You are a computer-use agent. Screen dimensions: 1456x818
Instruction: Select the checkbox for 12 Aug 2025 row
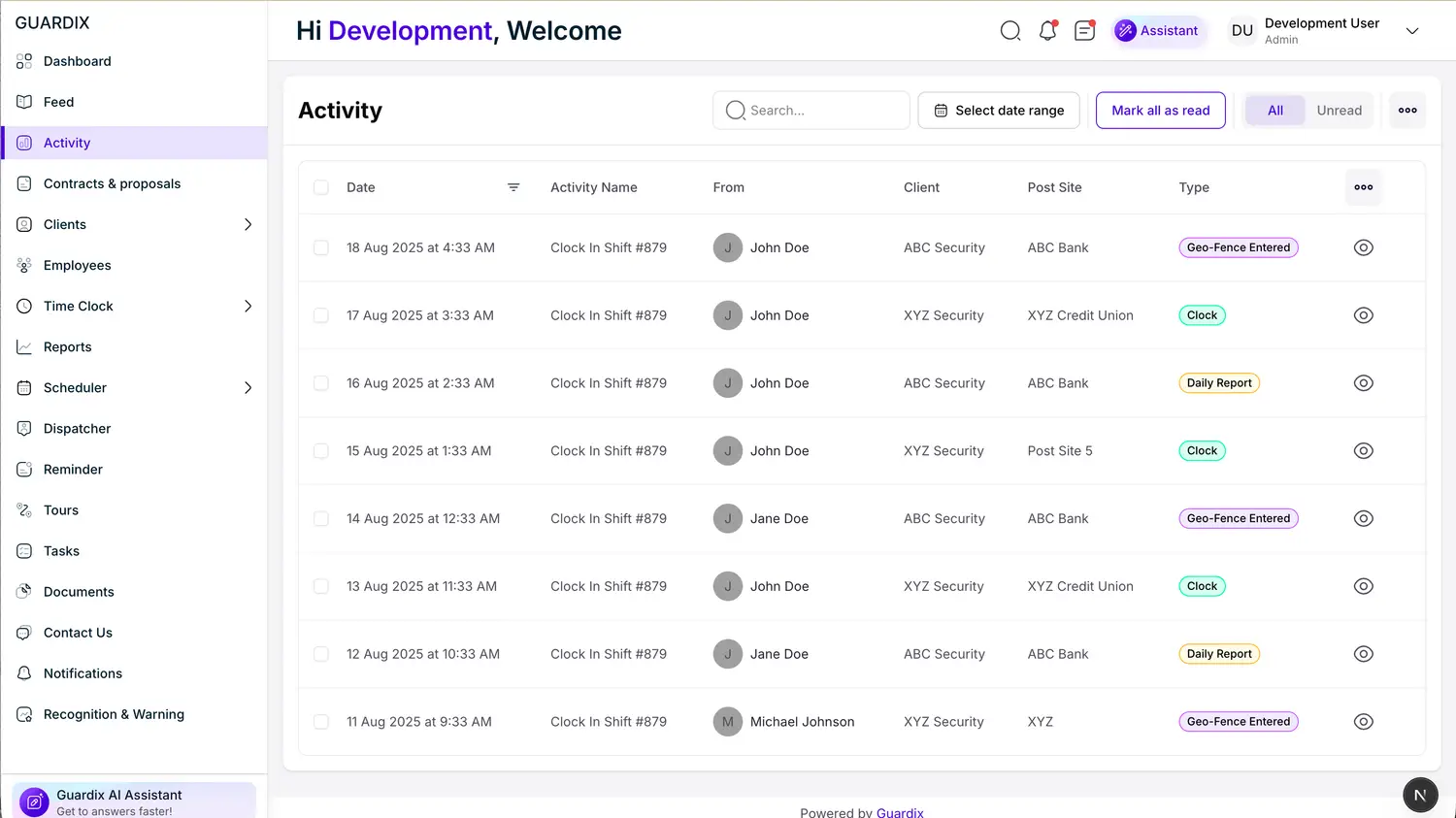(321, 654)
